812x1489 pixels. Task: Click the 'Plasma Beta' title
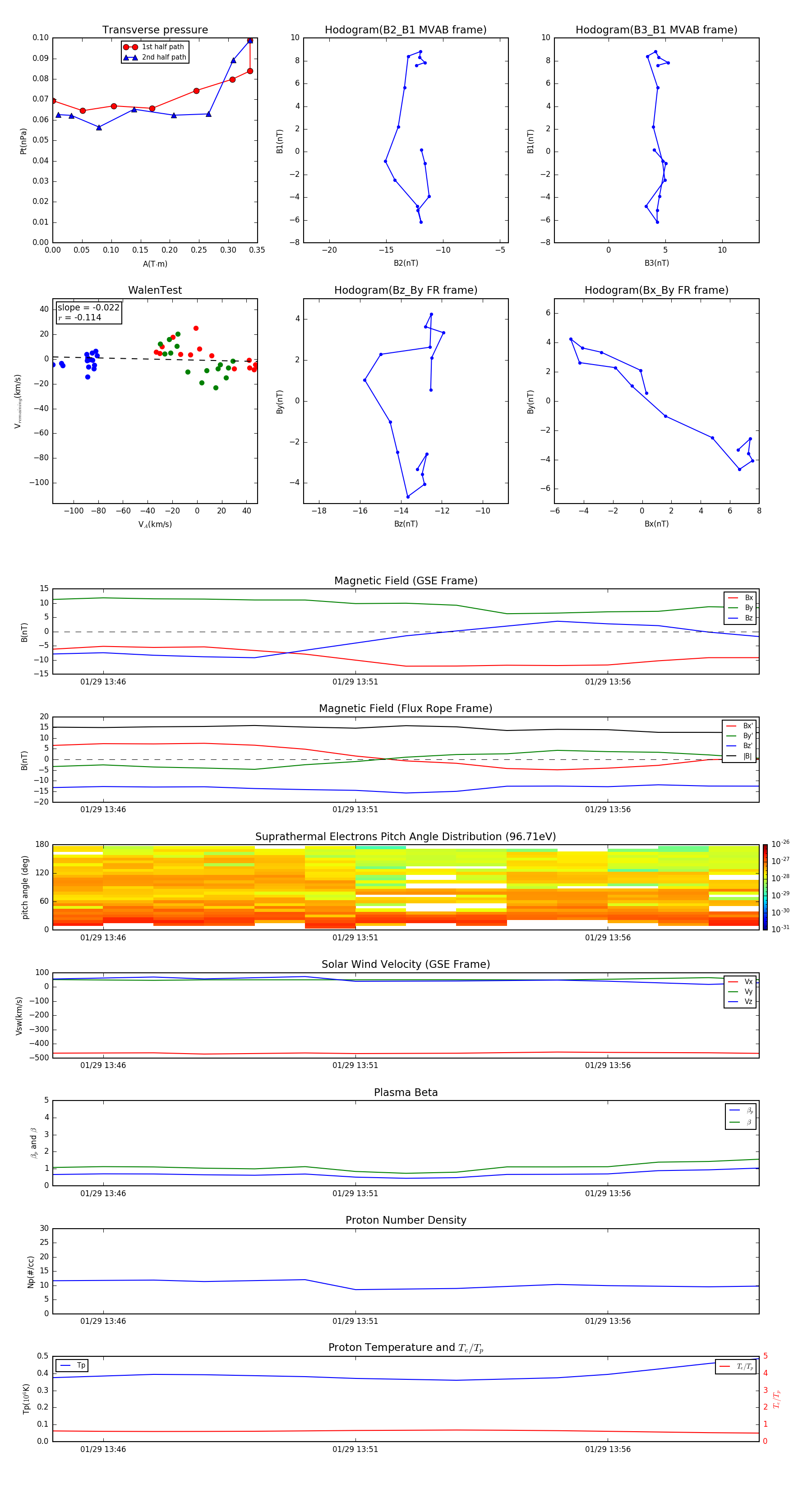[x=406, y=1092]
